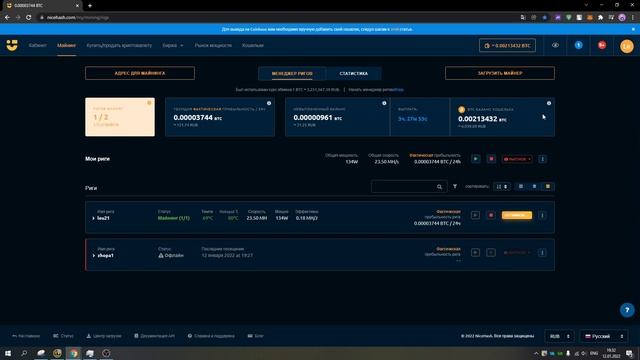This screenshot has height=360, width=640.
Task: Click the green mining status of rig leo21
Action: pos(174,218)
